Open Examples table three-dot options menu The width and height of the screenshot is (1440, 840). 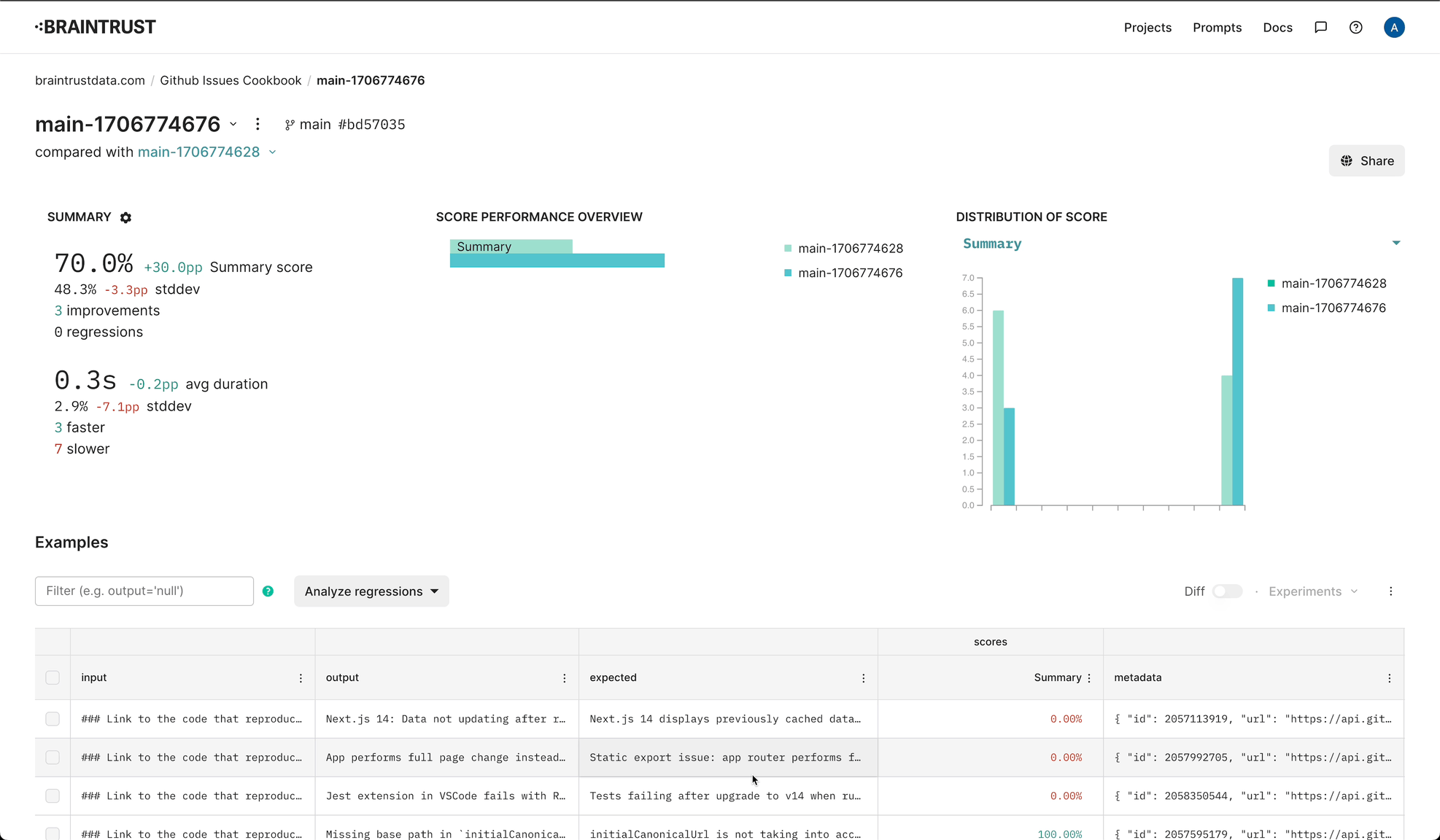[1390, 591]
